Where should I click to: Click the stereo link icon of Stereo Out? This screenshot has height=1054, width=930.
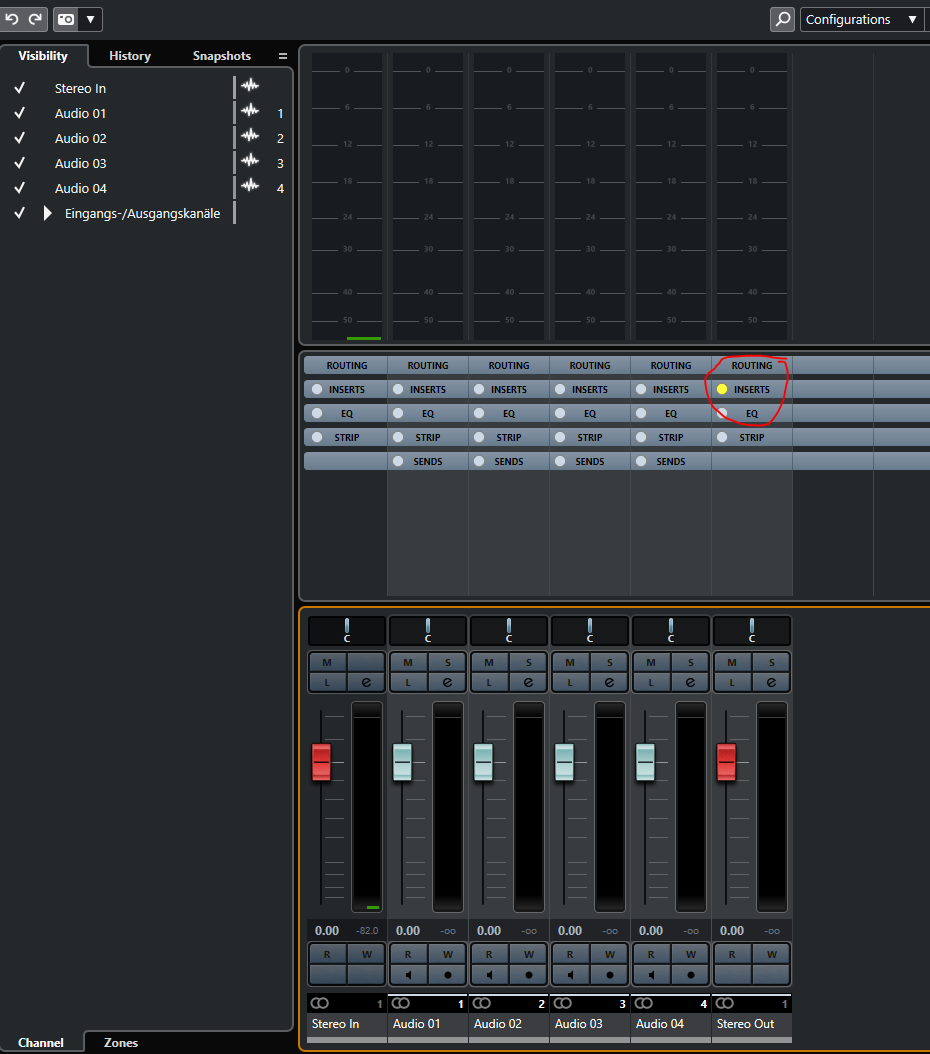pyautogui.click(x=724, y=1003)
